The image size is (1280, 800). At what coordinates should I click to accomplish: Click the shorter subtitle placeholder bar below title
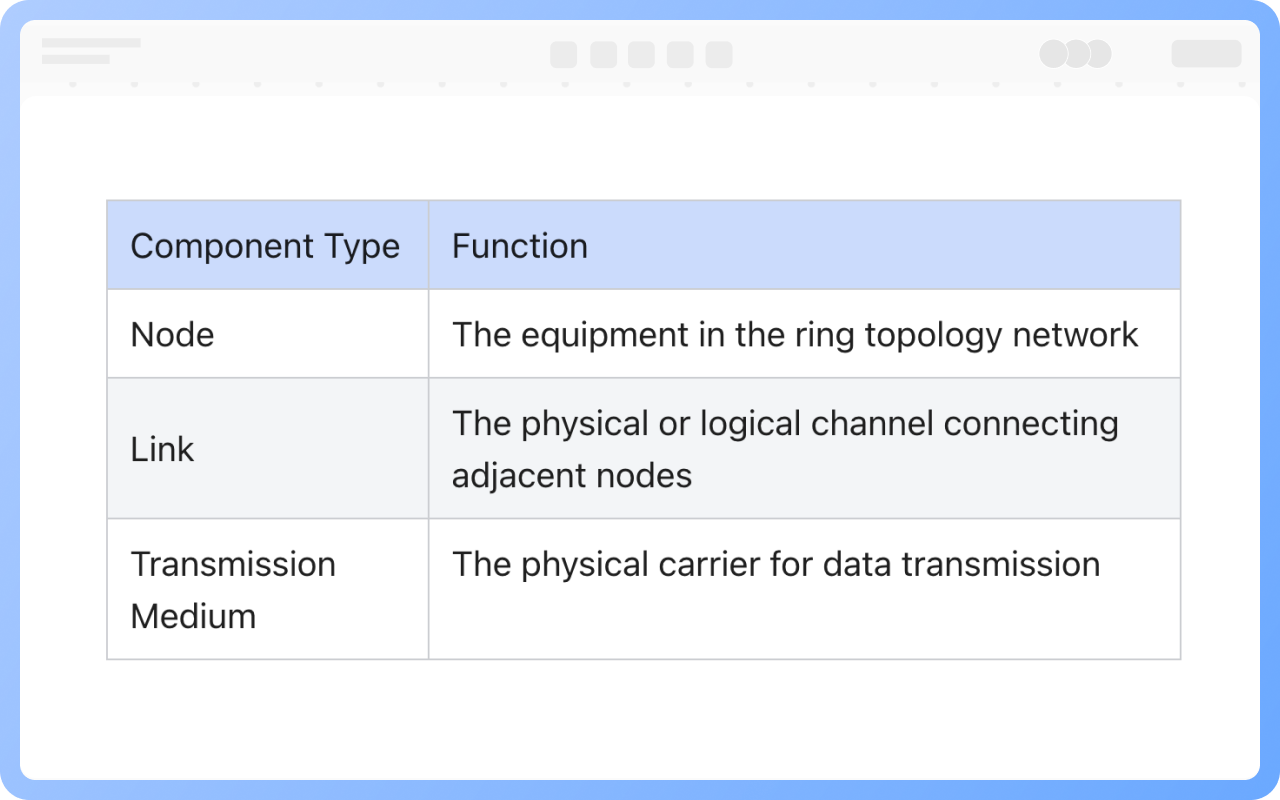[76, 60]
